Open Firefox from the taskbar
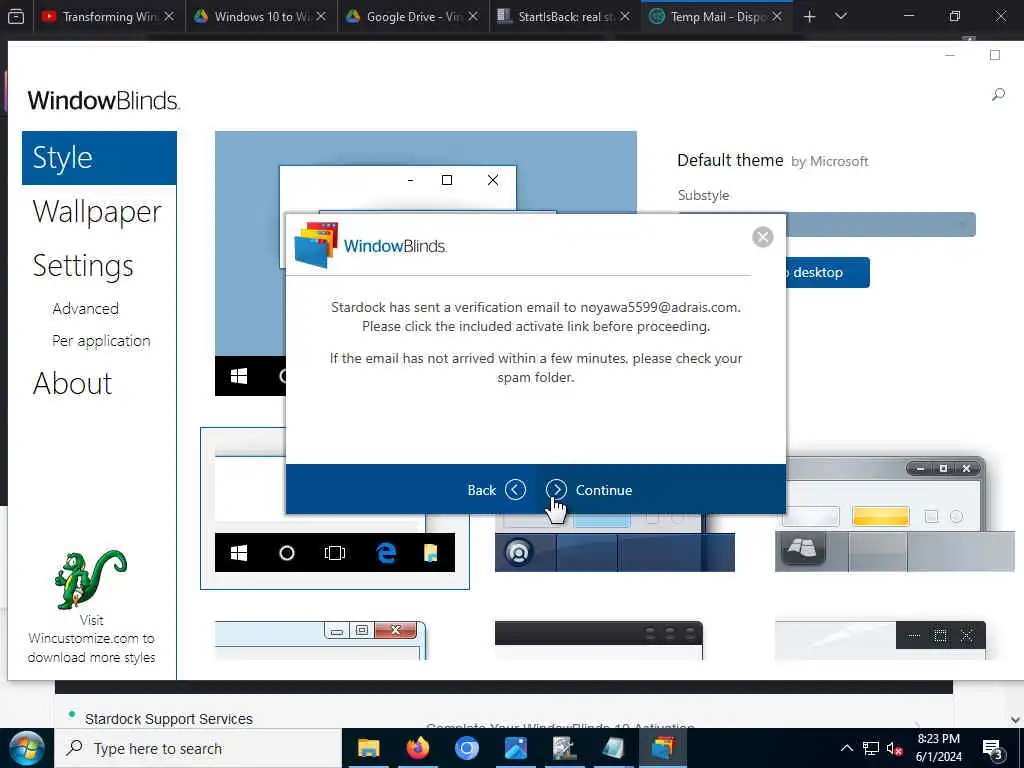The height and width of the screenshot is (768, 1024). (417, 748)
